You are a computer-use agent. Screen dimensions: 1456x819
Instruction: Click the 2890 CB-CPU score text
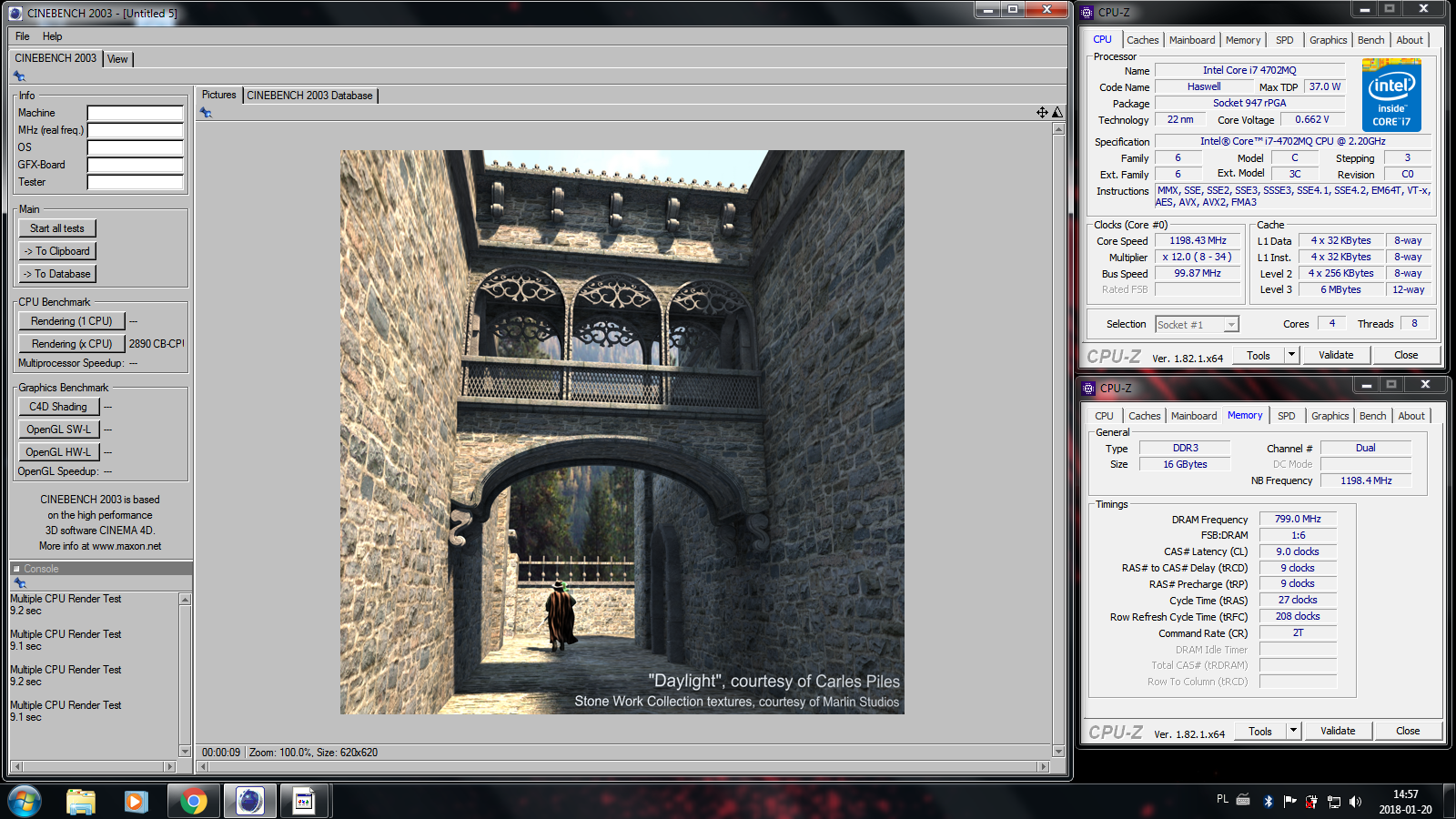[157, 344]
